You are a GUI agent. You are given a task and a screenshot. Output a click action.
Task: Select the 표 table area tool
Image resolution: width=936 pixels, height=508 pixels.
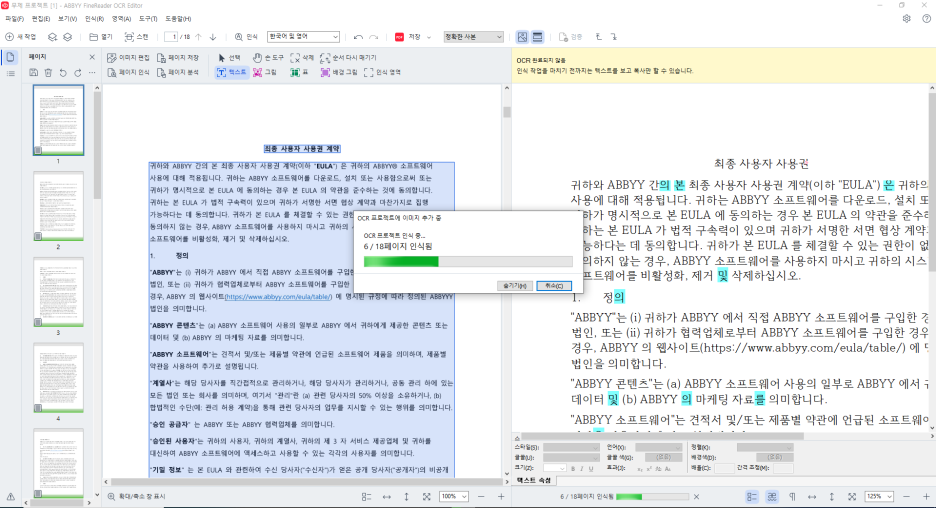point(299,73)
